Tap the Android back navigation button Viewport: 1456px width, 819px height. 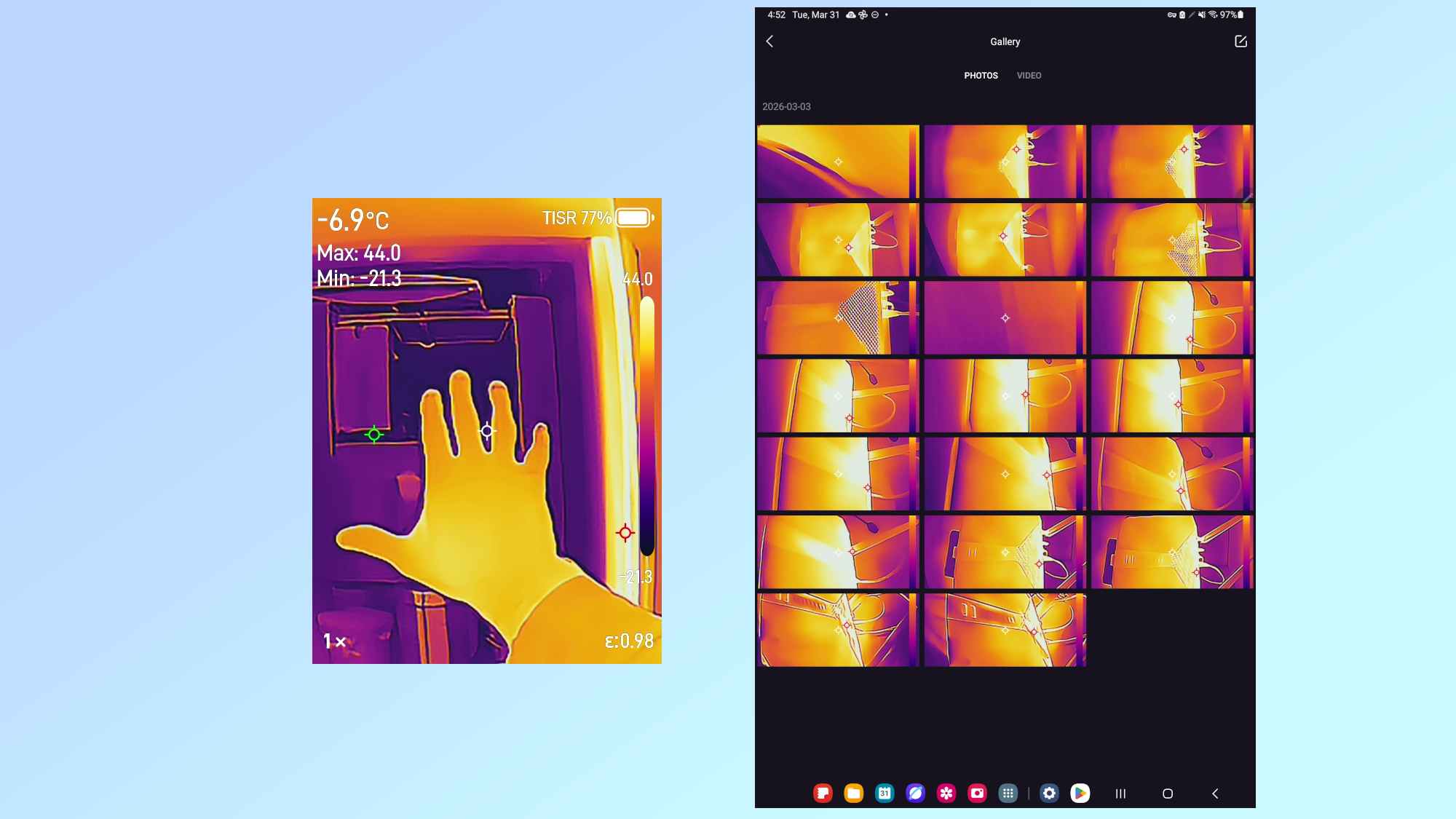pos(1217,793)
